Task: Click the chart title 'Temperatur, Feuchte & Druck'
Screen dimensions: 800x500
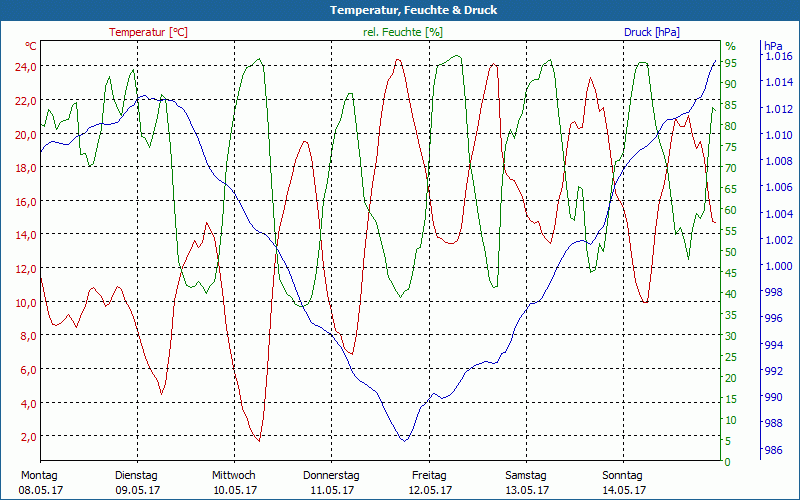Action: [x=413, y=10]
